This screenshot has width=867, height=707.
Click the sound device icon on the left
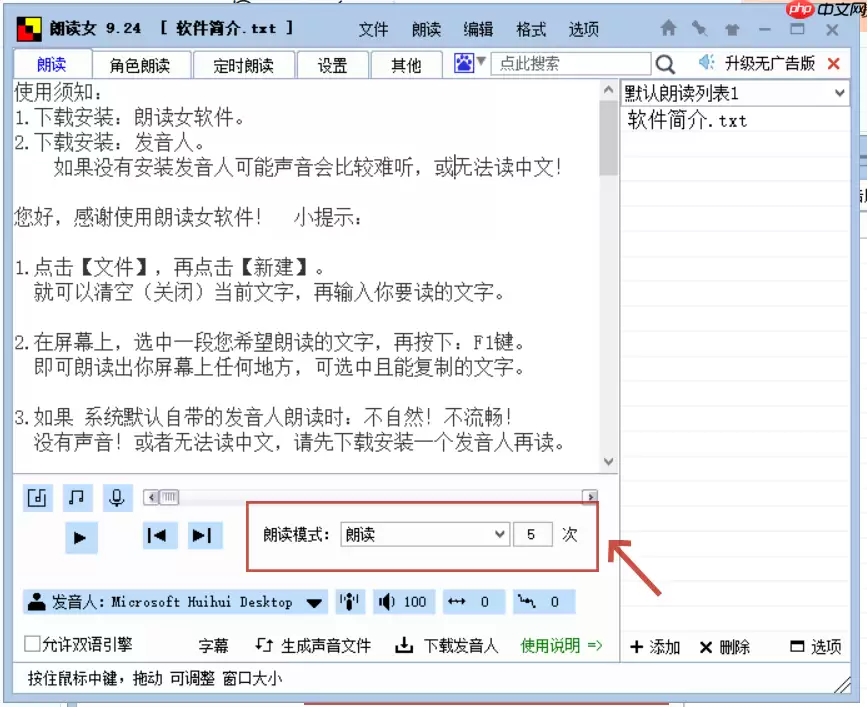pos(37,497)
